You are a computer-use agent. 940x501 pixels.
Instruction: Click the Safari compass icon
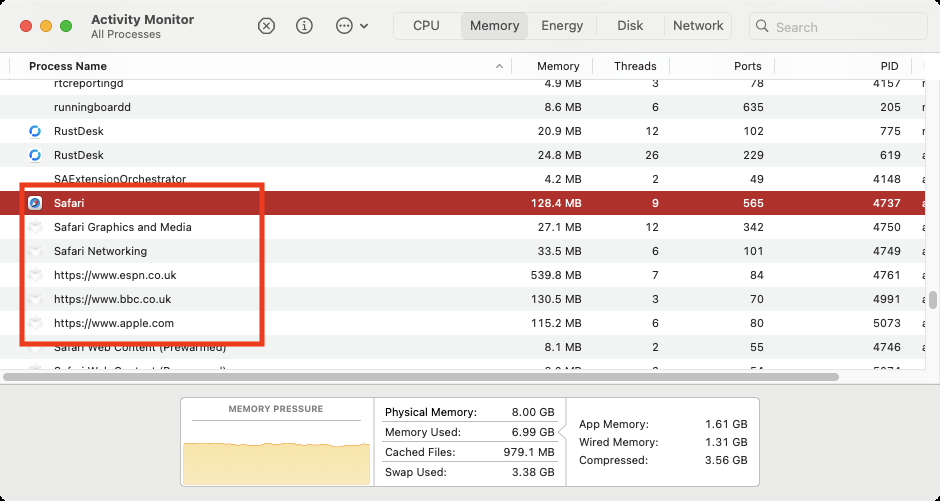point(35,203)
